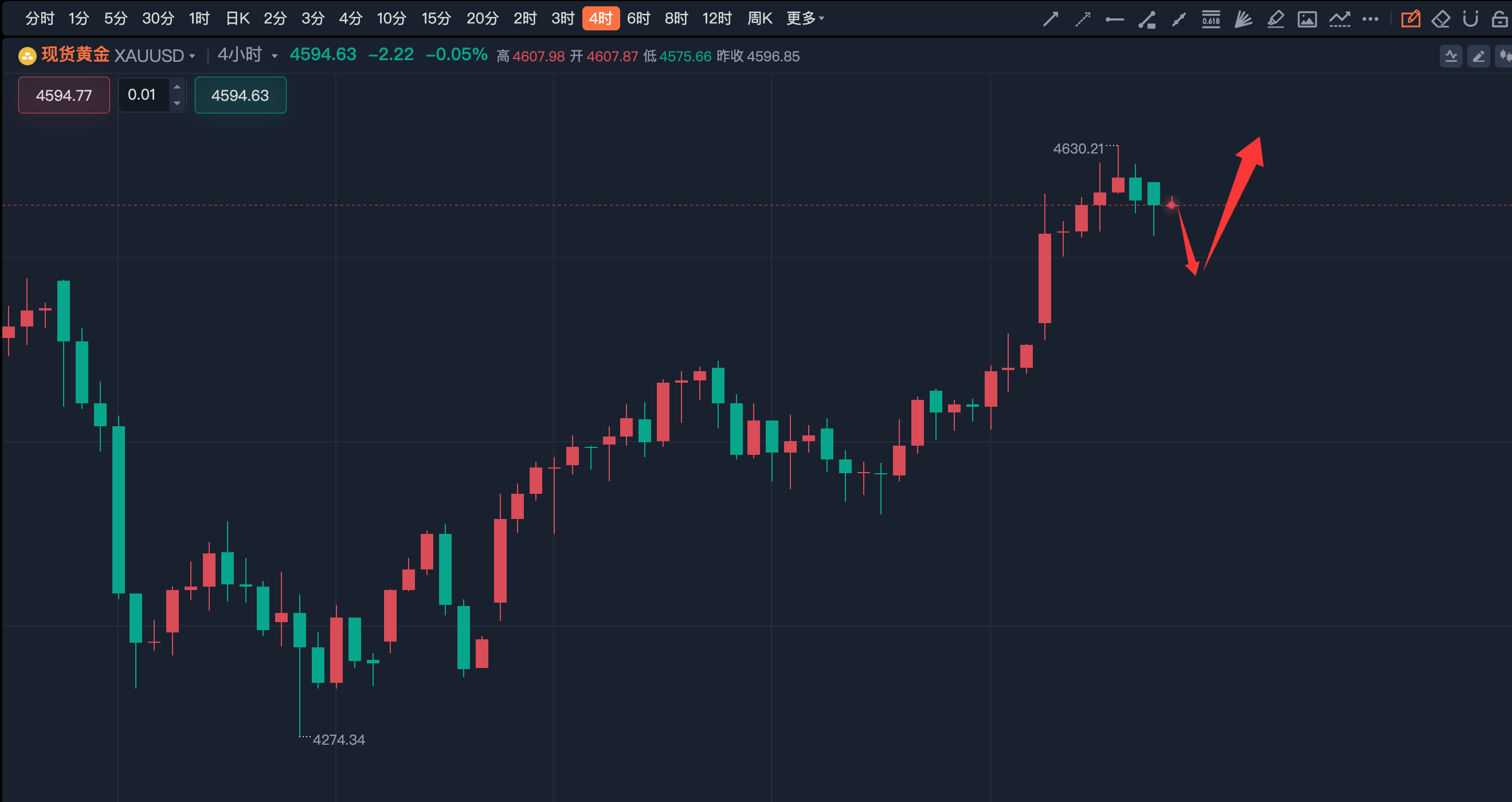Click the insert image icon

[1307, 19]
